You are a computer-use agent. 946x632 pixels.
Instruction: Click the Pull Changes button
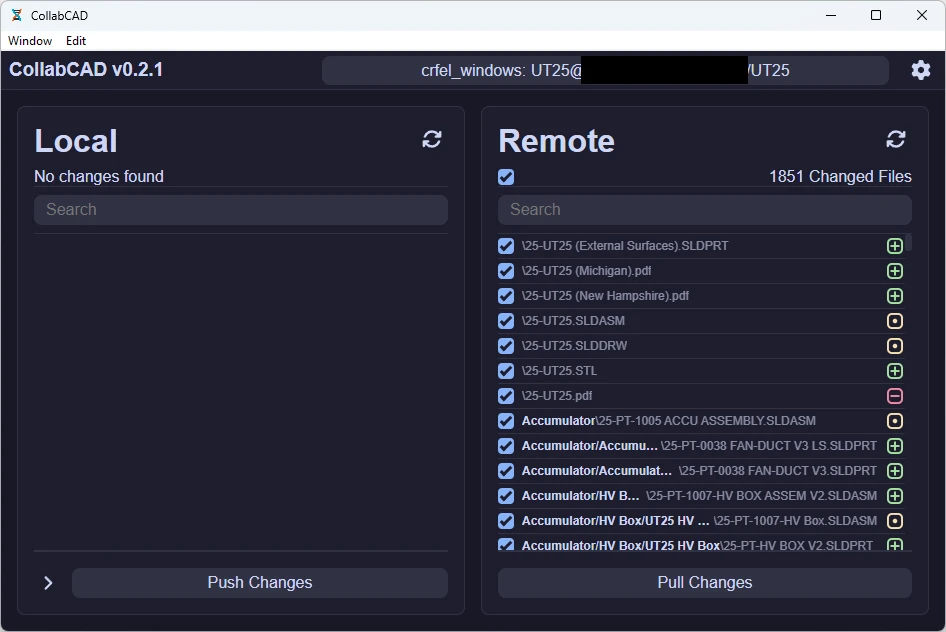(x=704, y=582)
